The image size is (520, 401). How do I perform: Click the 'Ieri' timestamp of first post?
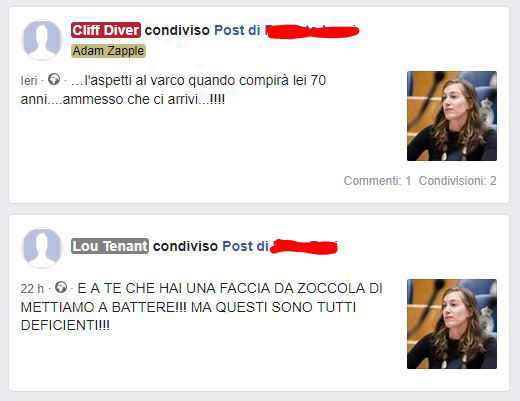click(29, 81)
